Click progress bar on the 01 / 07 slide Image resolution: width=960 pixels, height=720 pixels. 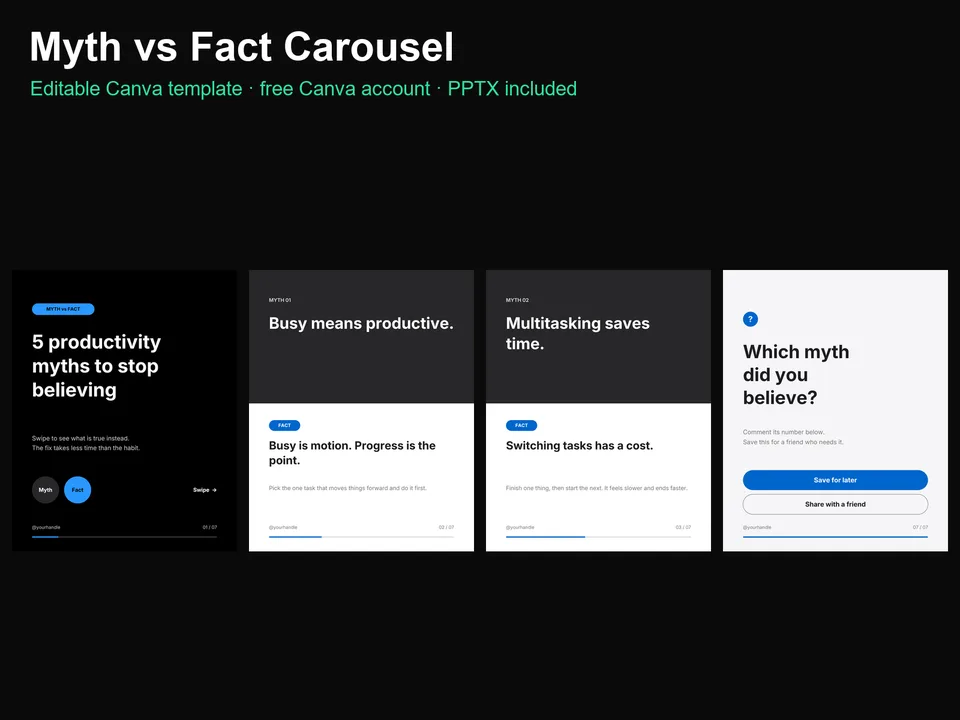pyautogui.click(x=124, y=537)
